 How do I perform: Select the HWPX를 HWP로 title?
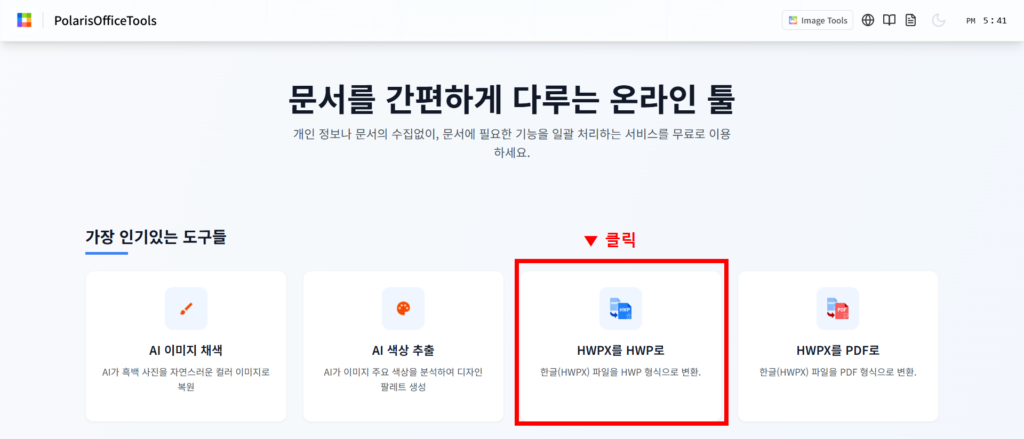click(620, 350)
